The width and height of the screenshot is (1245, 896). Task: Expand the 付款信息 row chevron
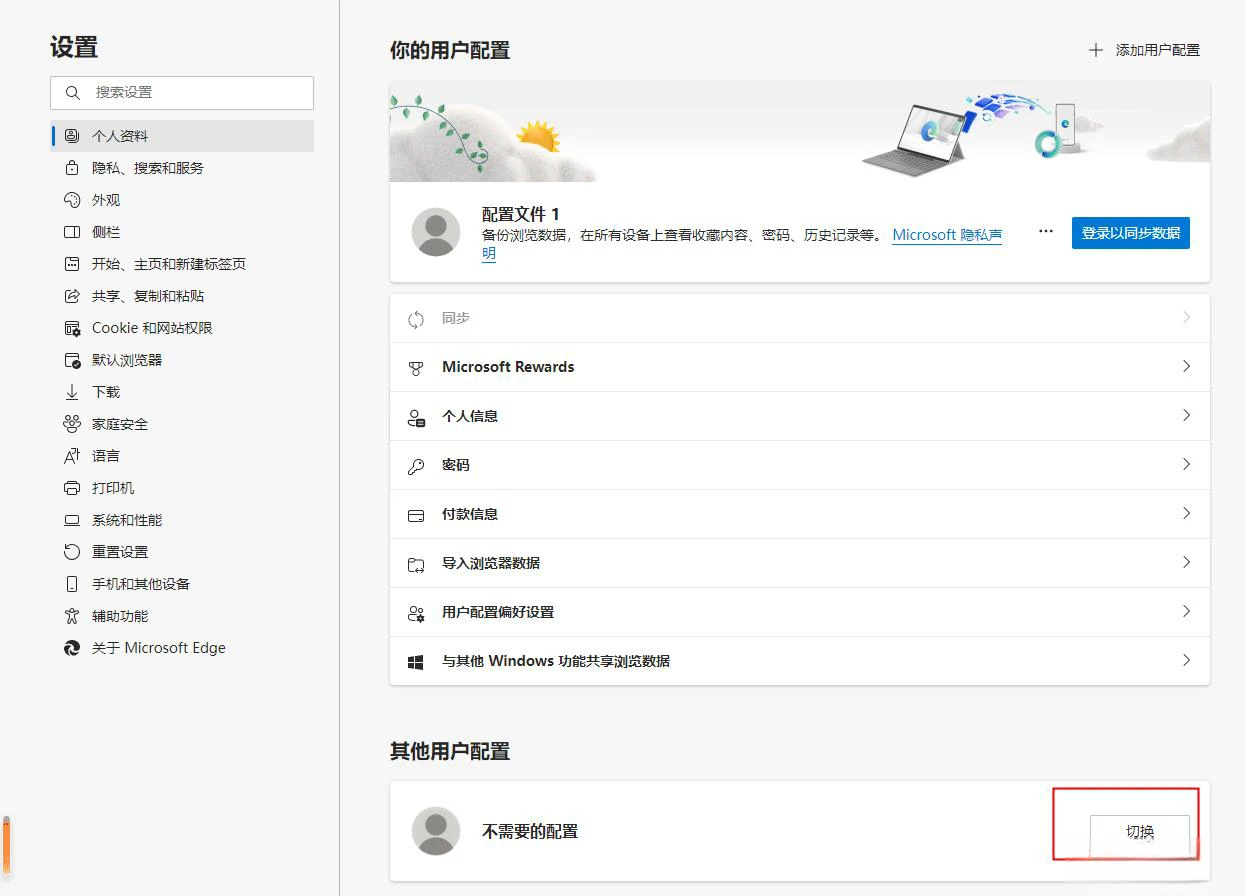point(1187,513)
